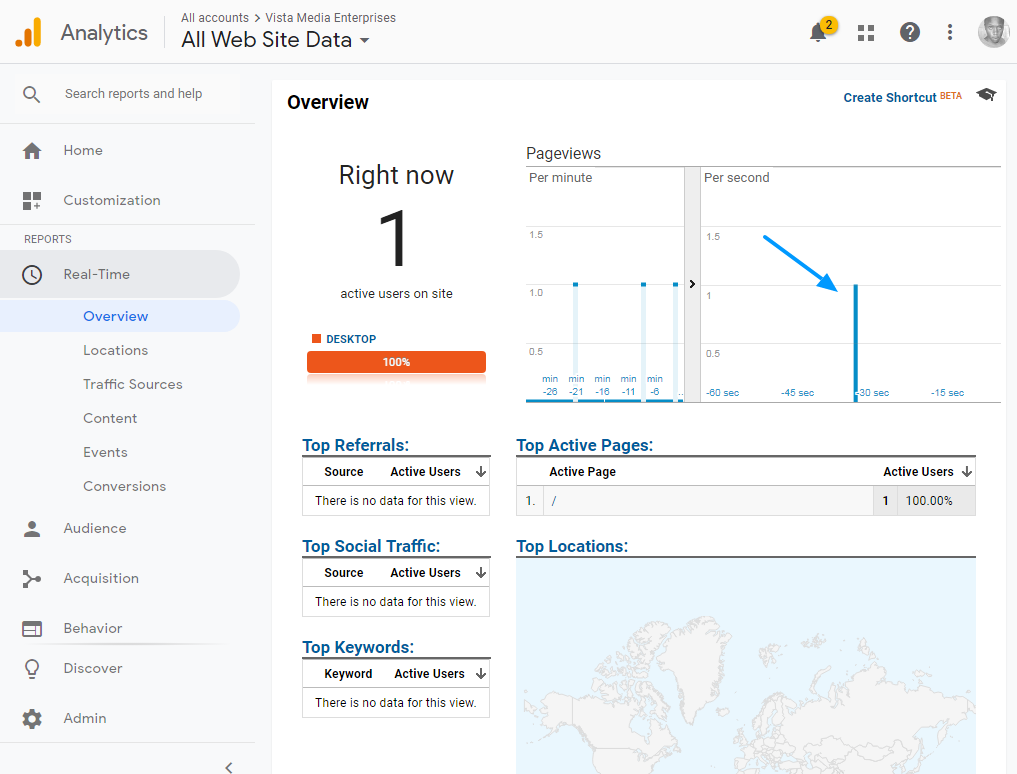Screen dimensions: 1017x774
Task: Open the three-dot more options menu
Action: (950, 32)
